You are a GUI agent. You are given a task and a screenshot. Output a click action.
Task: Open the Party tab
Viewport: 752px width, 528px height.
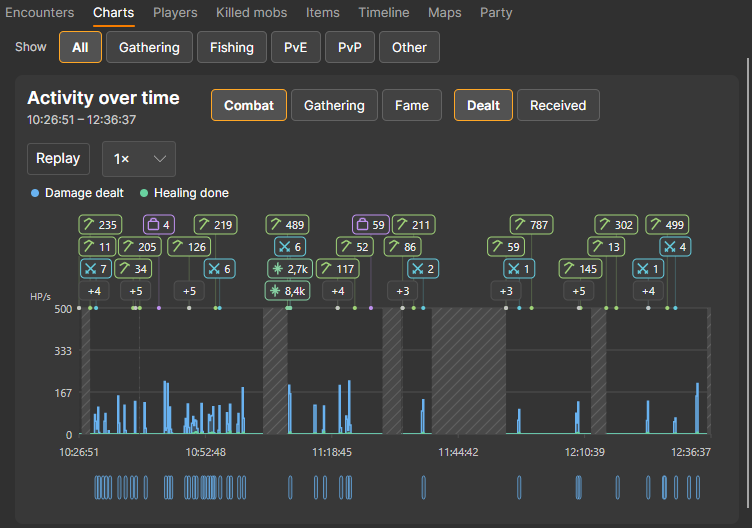tap(496, 12)
